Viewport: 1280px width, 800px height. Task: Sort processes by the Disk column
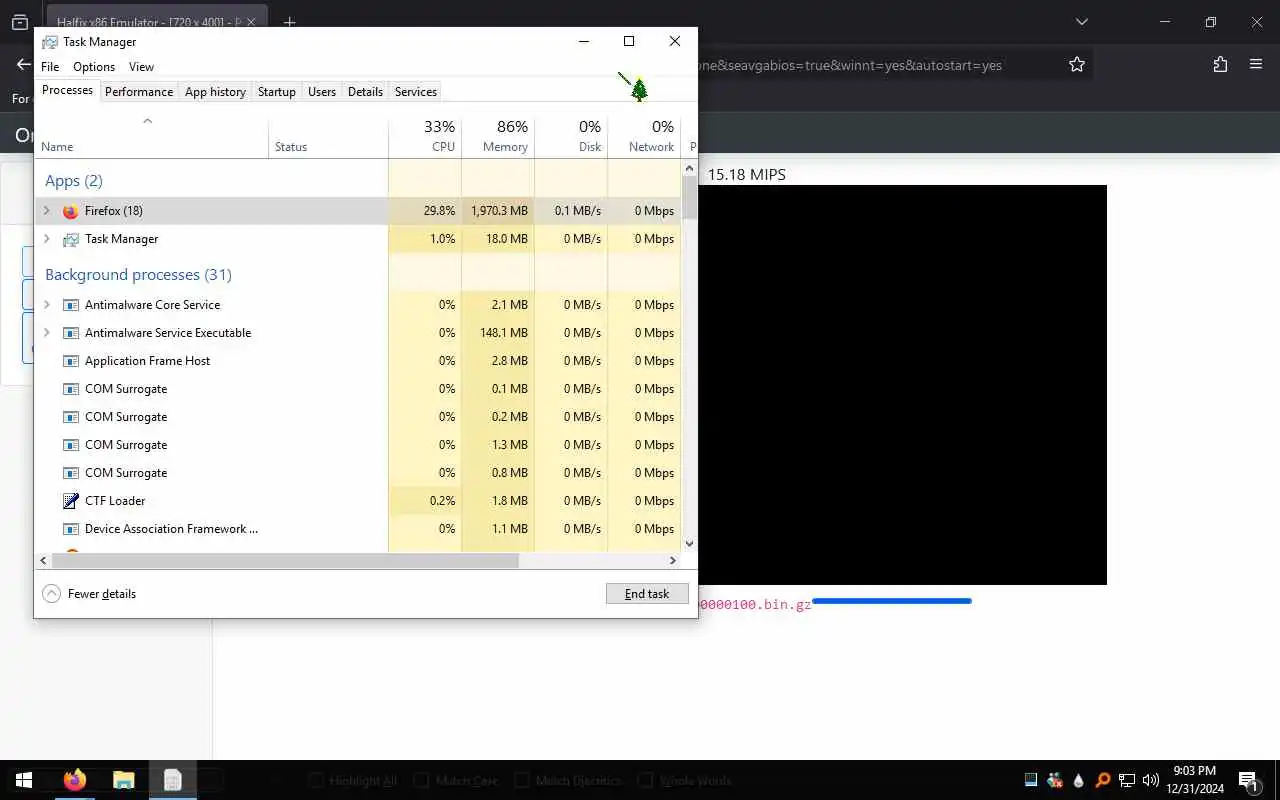pos(571,137)
